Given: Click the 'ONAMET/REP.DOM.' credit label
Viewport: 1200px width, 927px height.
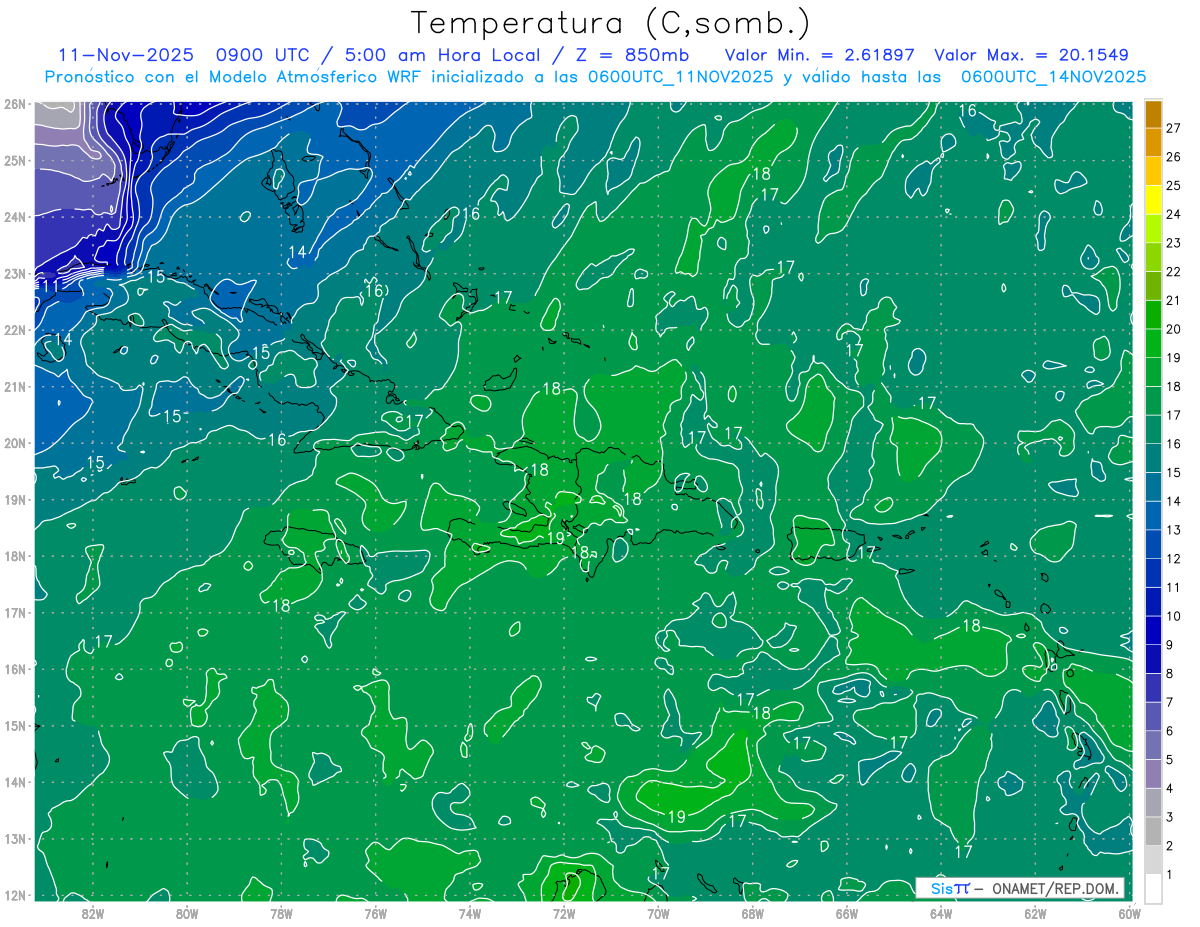Looking at the screenshot, I should click(x=1055, y=888).
